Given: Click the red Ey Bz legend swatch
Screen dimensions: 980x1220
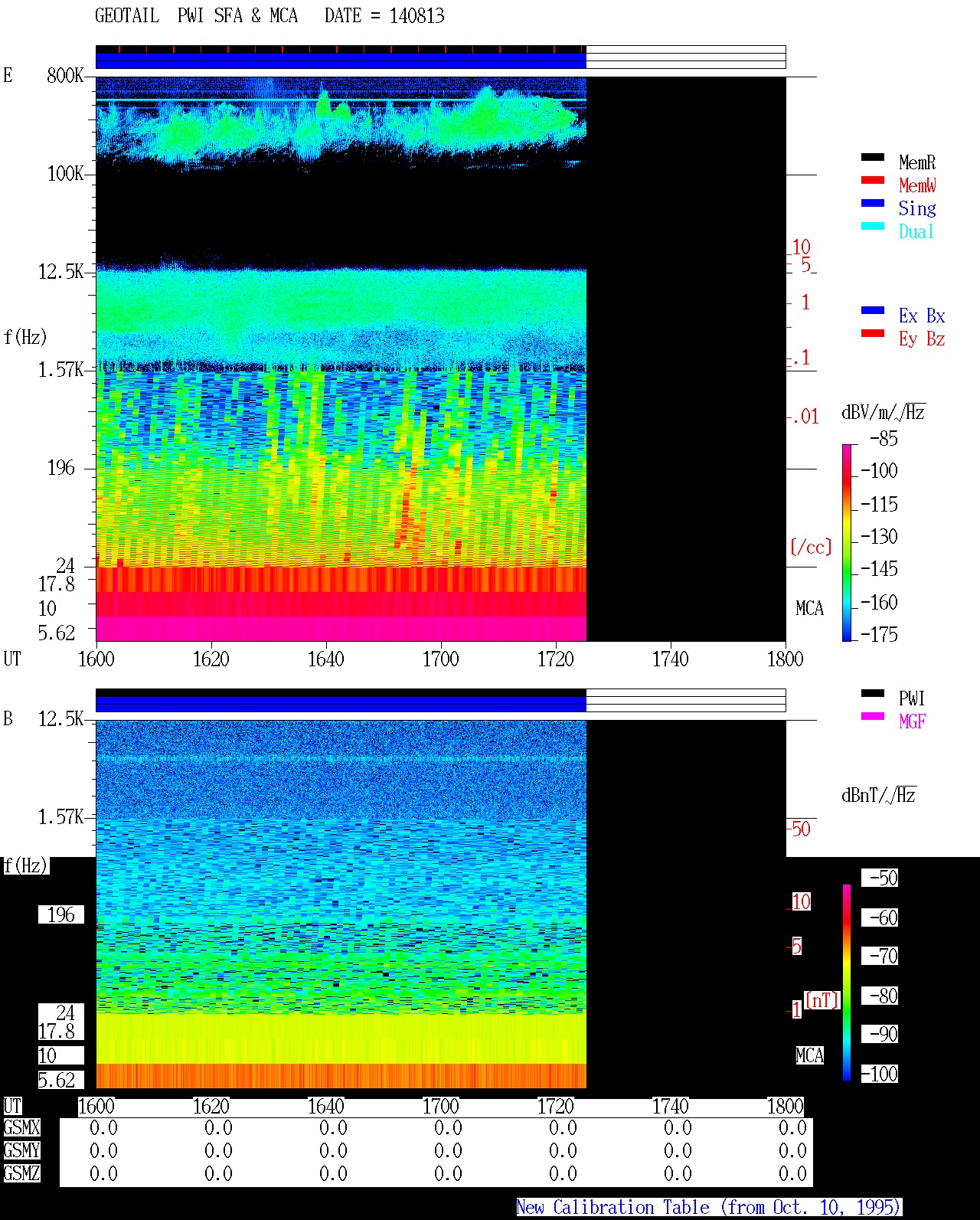Looking at the screenshot, I should click(x=872, y=333).
